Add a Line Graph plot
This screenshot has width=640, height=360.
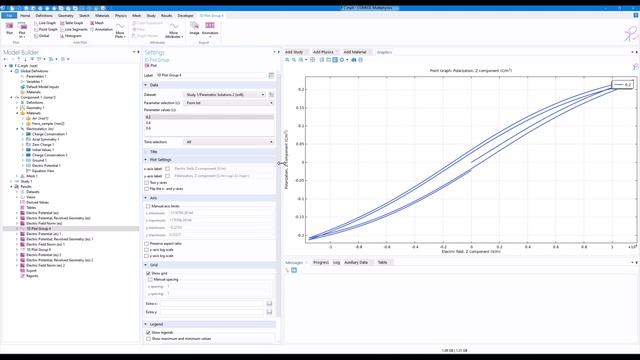(x=44, y=23)
